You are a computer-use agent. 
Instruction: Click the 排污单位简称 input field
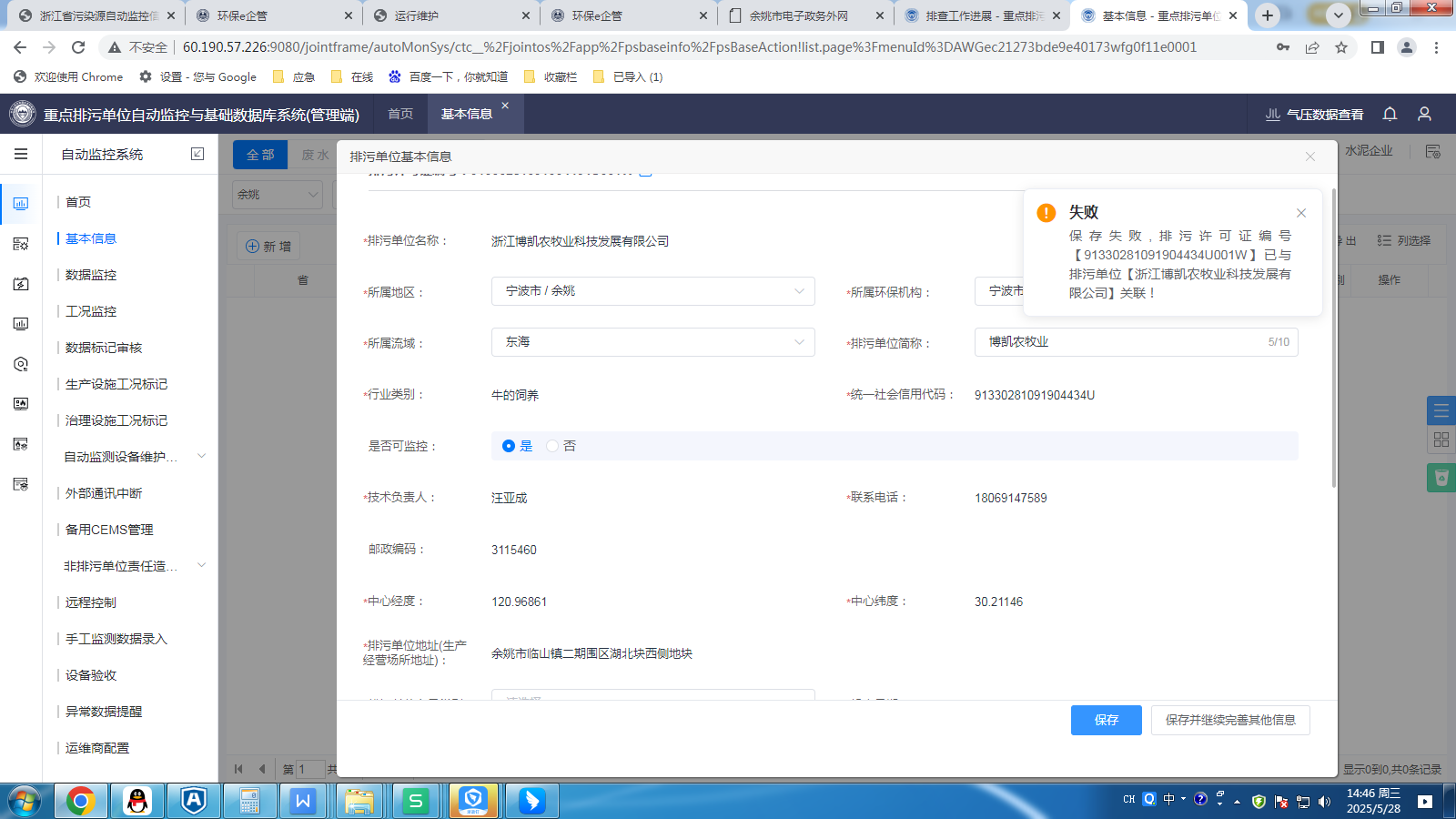pos(1136,342)
